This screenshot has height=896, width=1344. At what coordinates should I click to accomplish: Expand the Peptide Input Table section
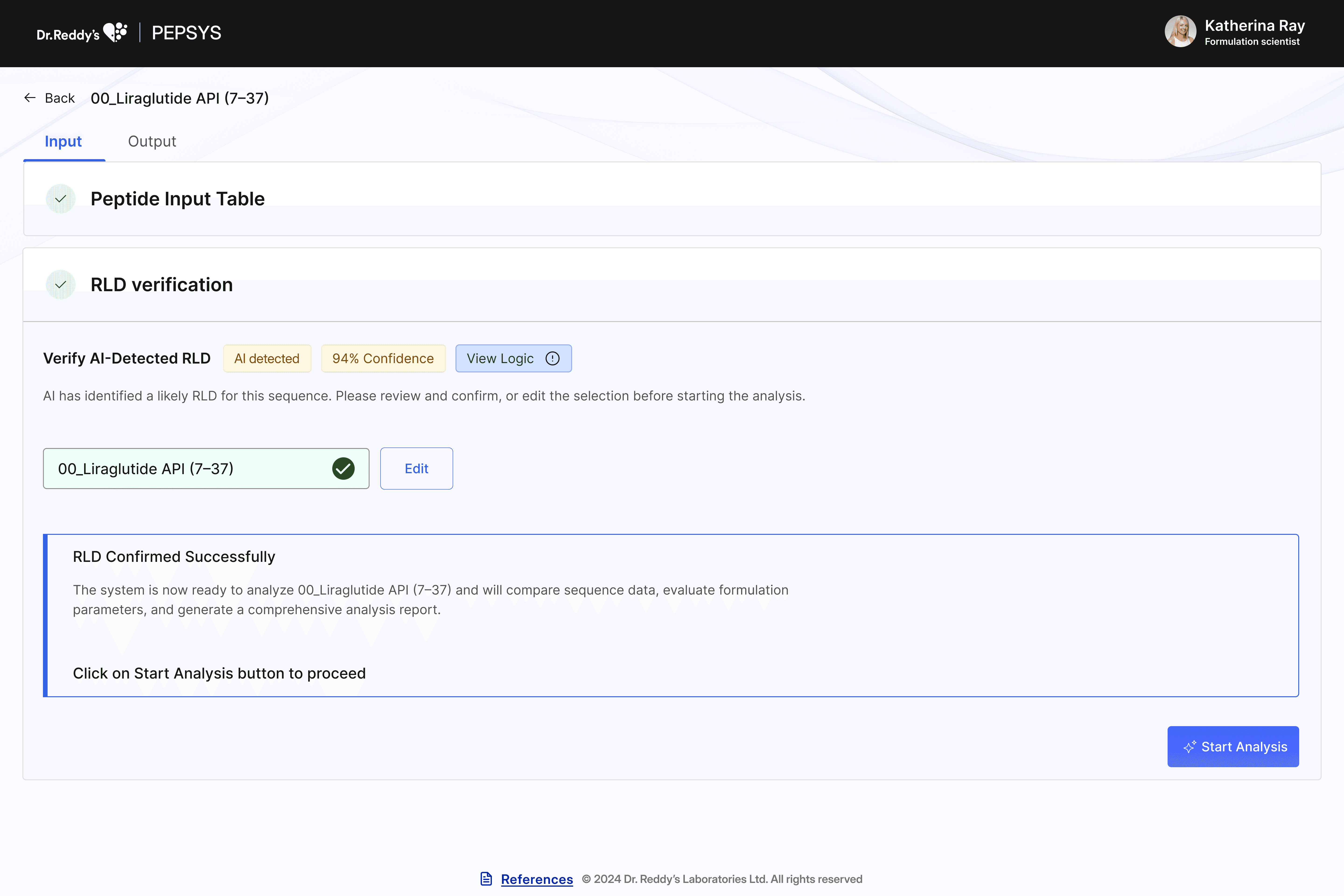(x=177, y=199)
